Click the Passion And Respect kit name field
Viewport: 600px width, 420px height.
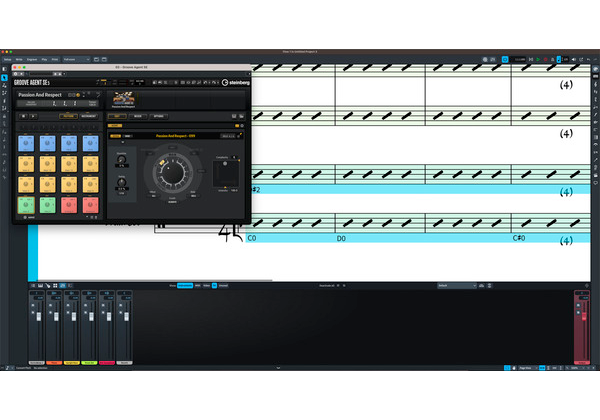pyautogui.click(x=40, y=95)
